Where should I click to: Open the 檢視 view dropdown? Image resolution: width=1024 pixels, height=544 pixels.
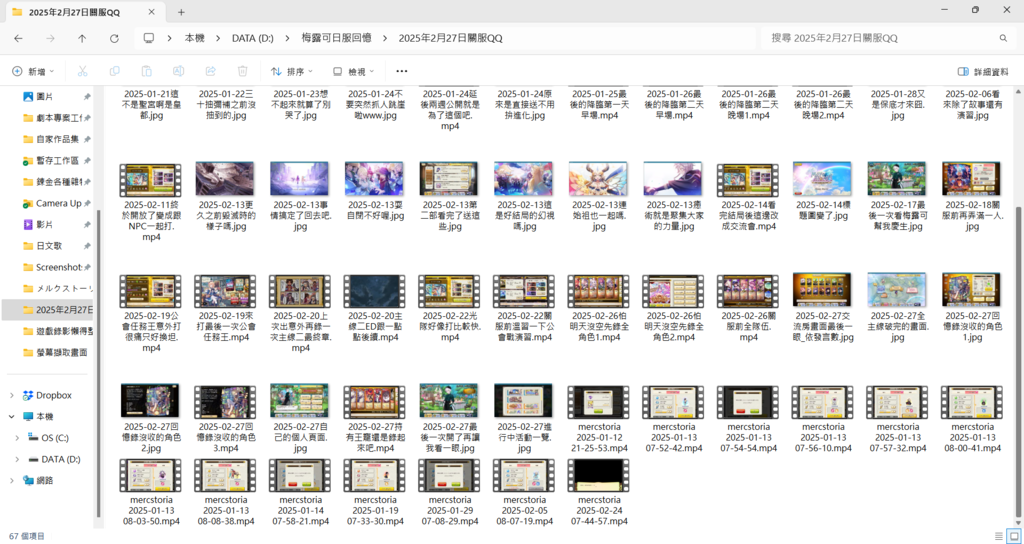coord(353,71)
